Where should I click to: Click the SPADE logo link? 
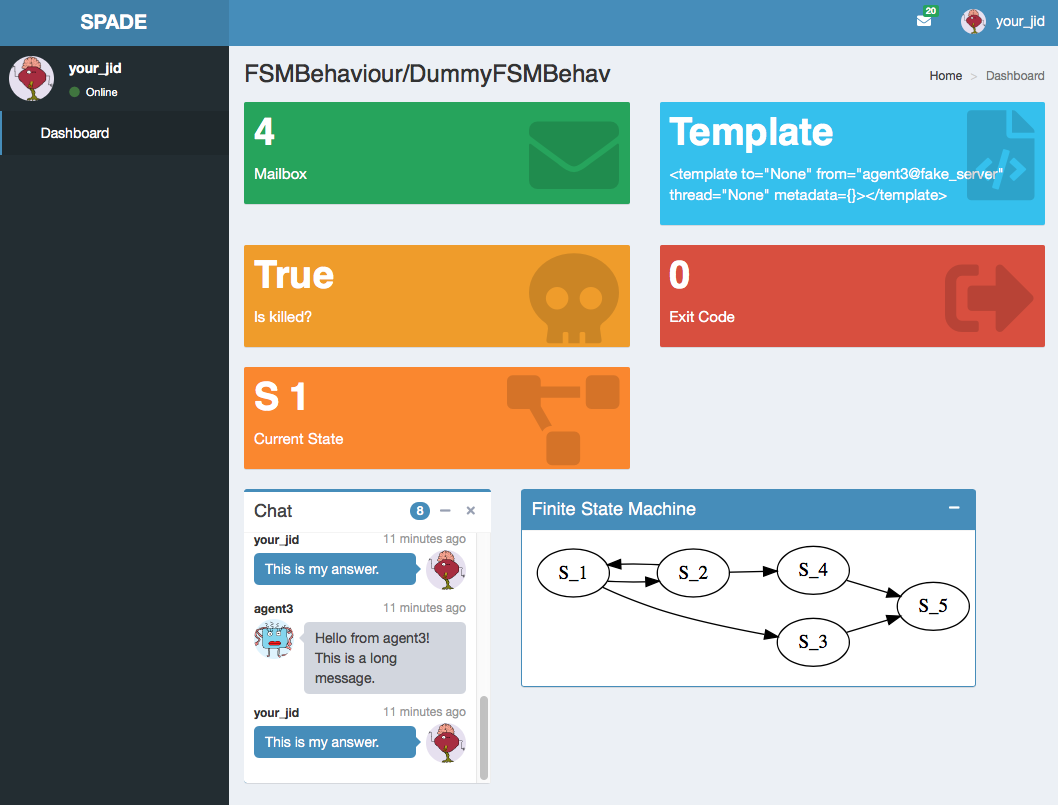[114, 22]
